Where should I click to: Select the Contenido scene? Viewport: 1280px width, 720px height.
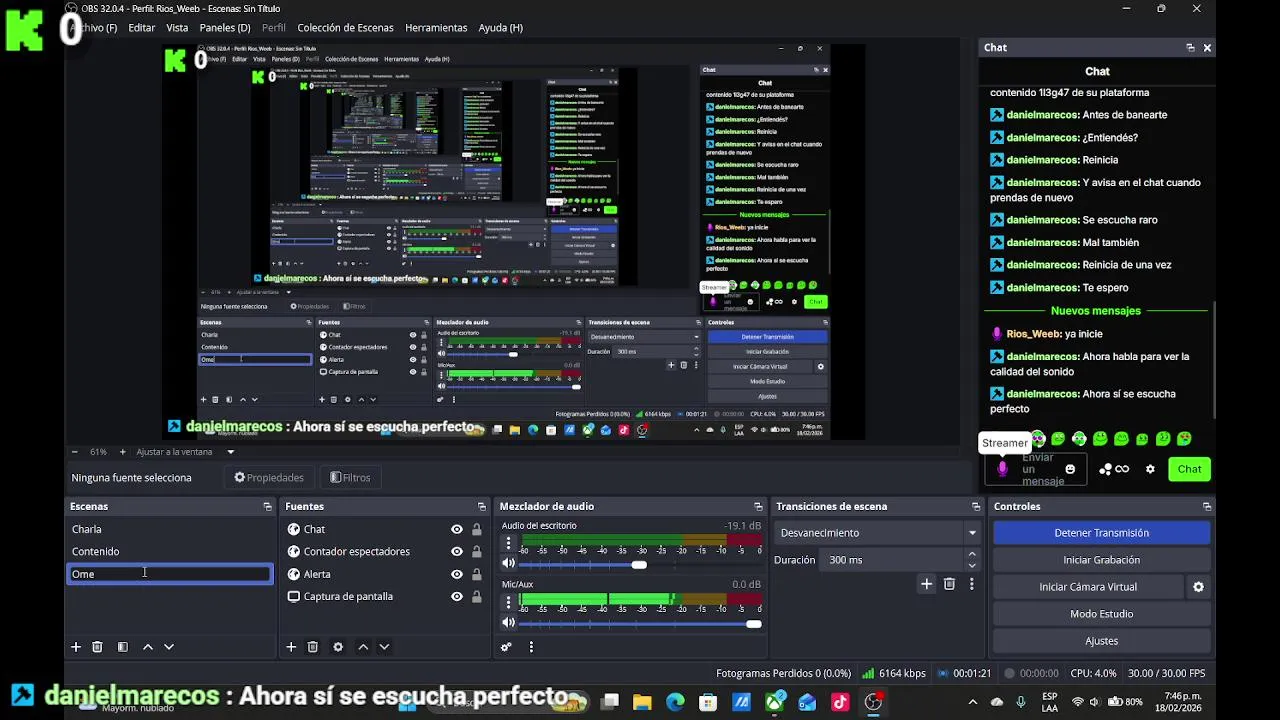tap(169, 552)
